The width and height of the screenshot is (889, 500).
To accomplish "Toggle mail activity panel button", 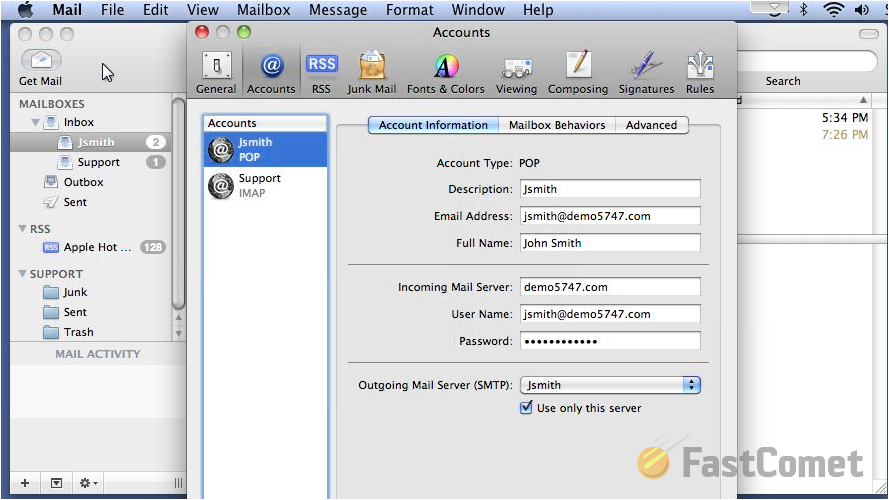I will pos(56,483).
